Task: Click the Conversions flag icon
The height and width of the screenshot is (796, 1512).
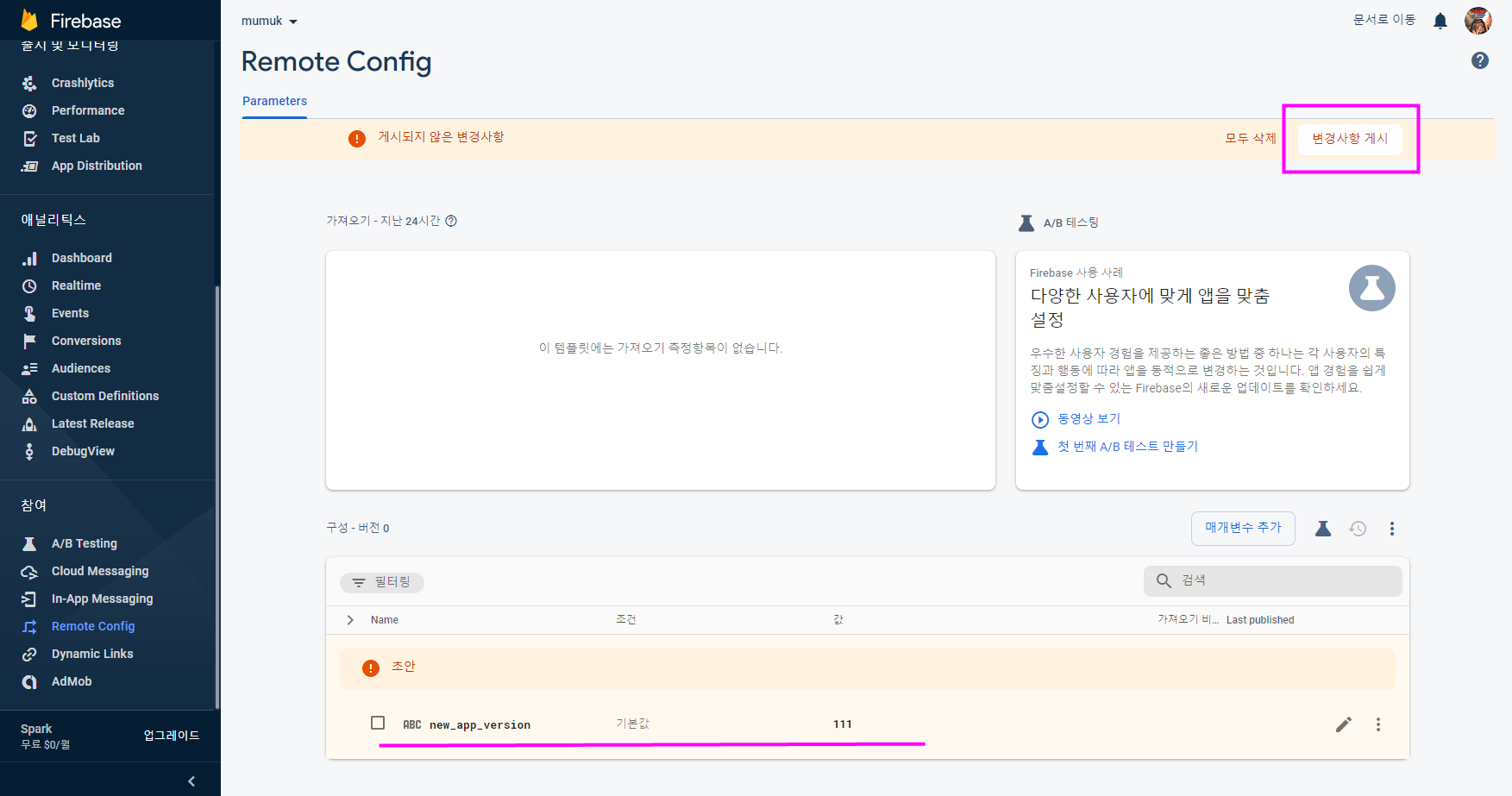Action: coord(29,341)
